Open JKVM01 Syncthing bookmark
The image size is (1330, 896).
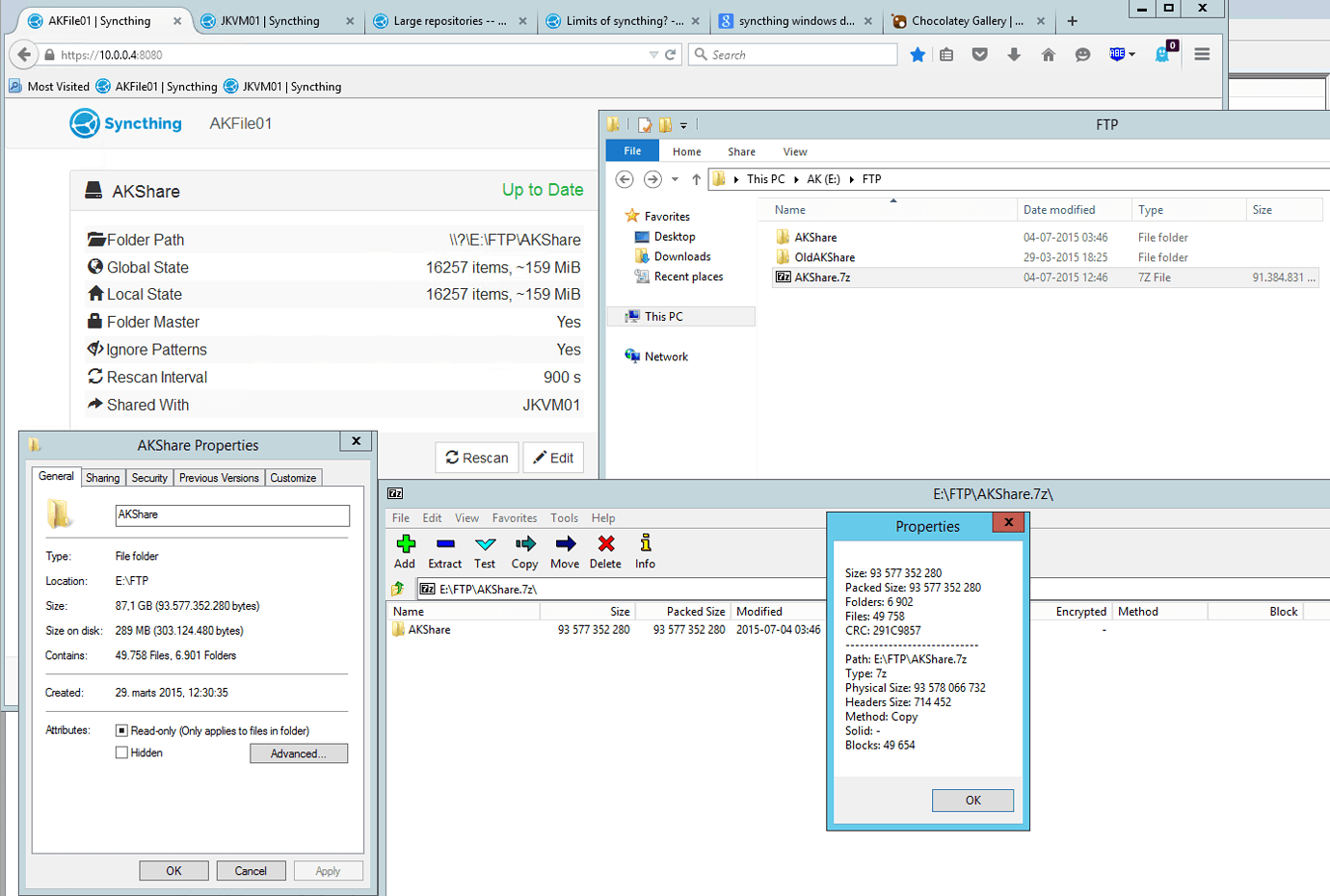[x=281, y=87]
